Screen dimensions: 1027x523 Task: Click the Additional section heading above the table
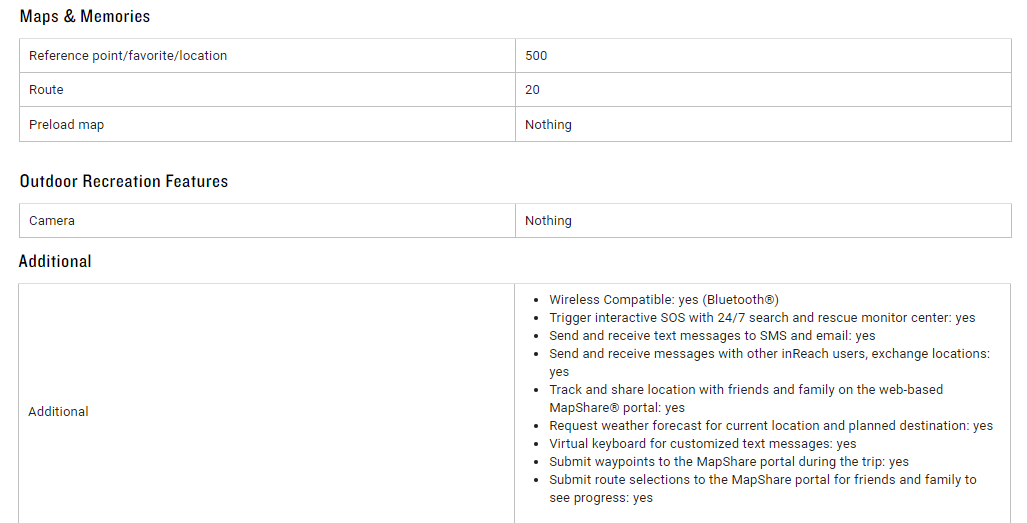(x=55, y=262)
